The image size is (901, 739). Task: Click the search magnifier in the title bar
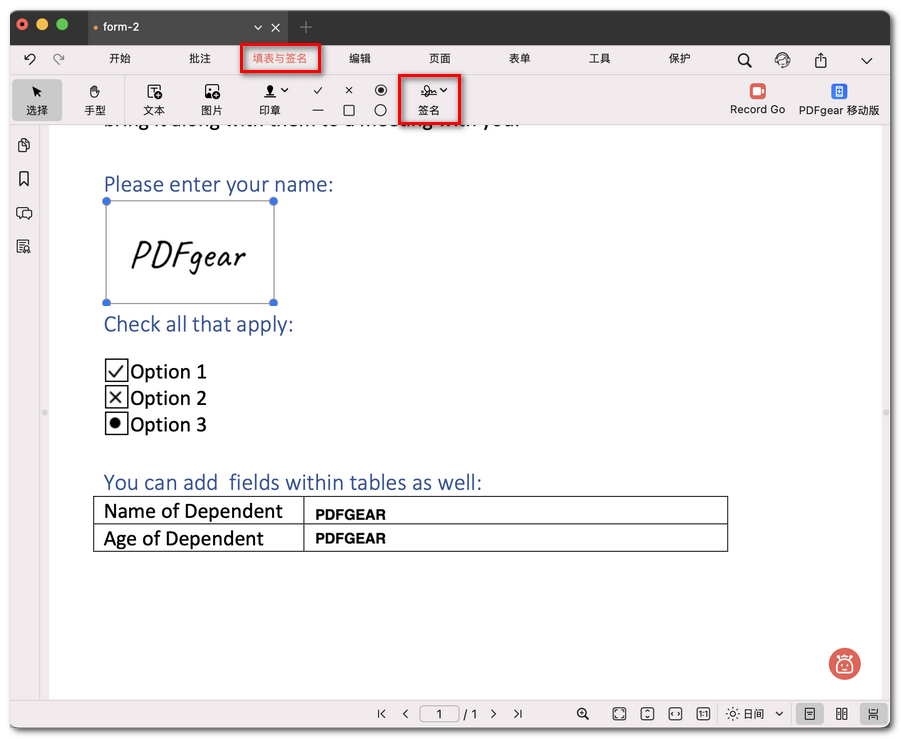click(x=744, y=60)
